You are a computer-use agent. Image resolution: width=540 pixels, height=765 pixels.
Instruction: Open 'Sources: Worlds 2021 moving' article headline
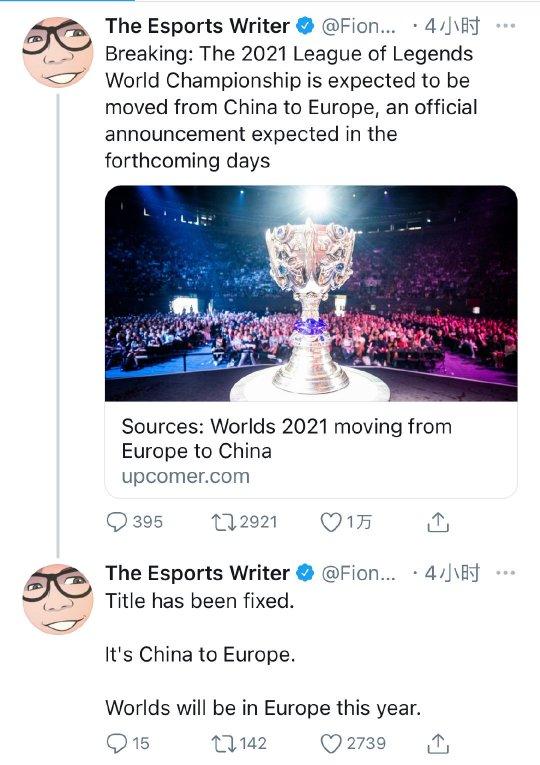click(x=287, y=439)
